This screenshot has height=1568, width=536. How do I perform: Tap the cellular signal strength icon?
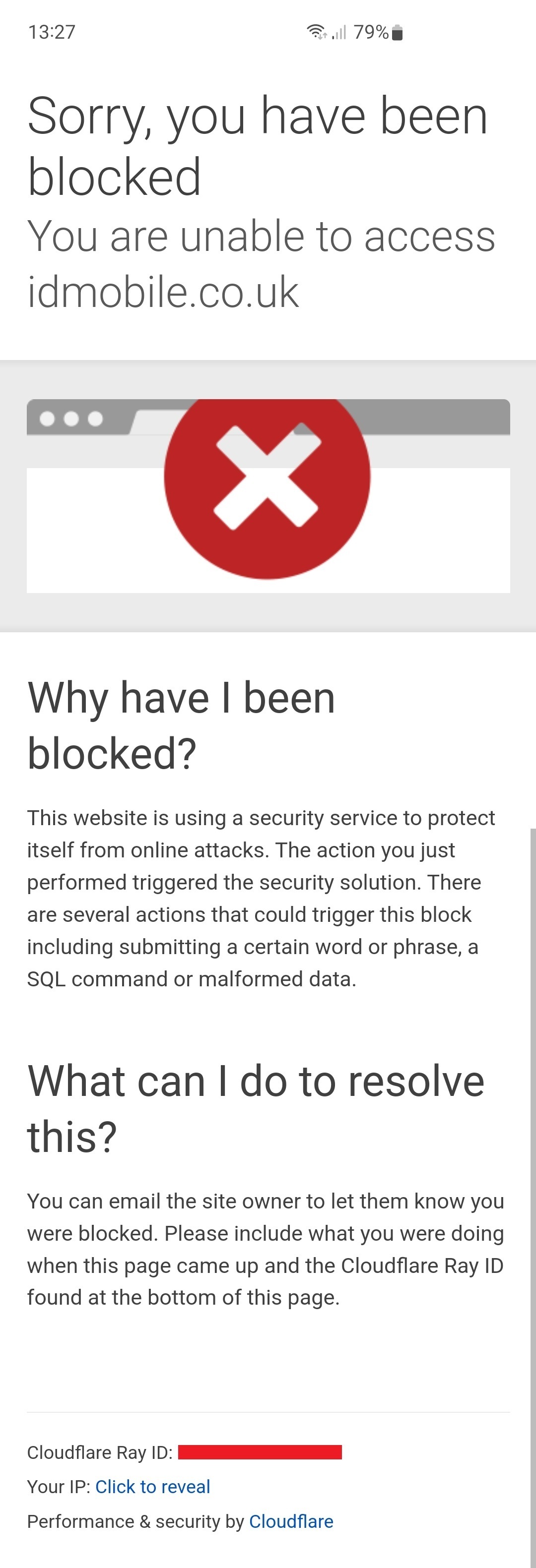click(x=339, y=32)
